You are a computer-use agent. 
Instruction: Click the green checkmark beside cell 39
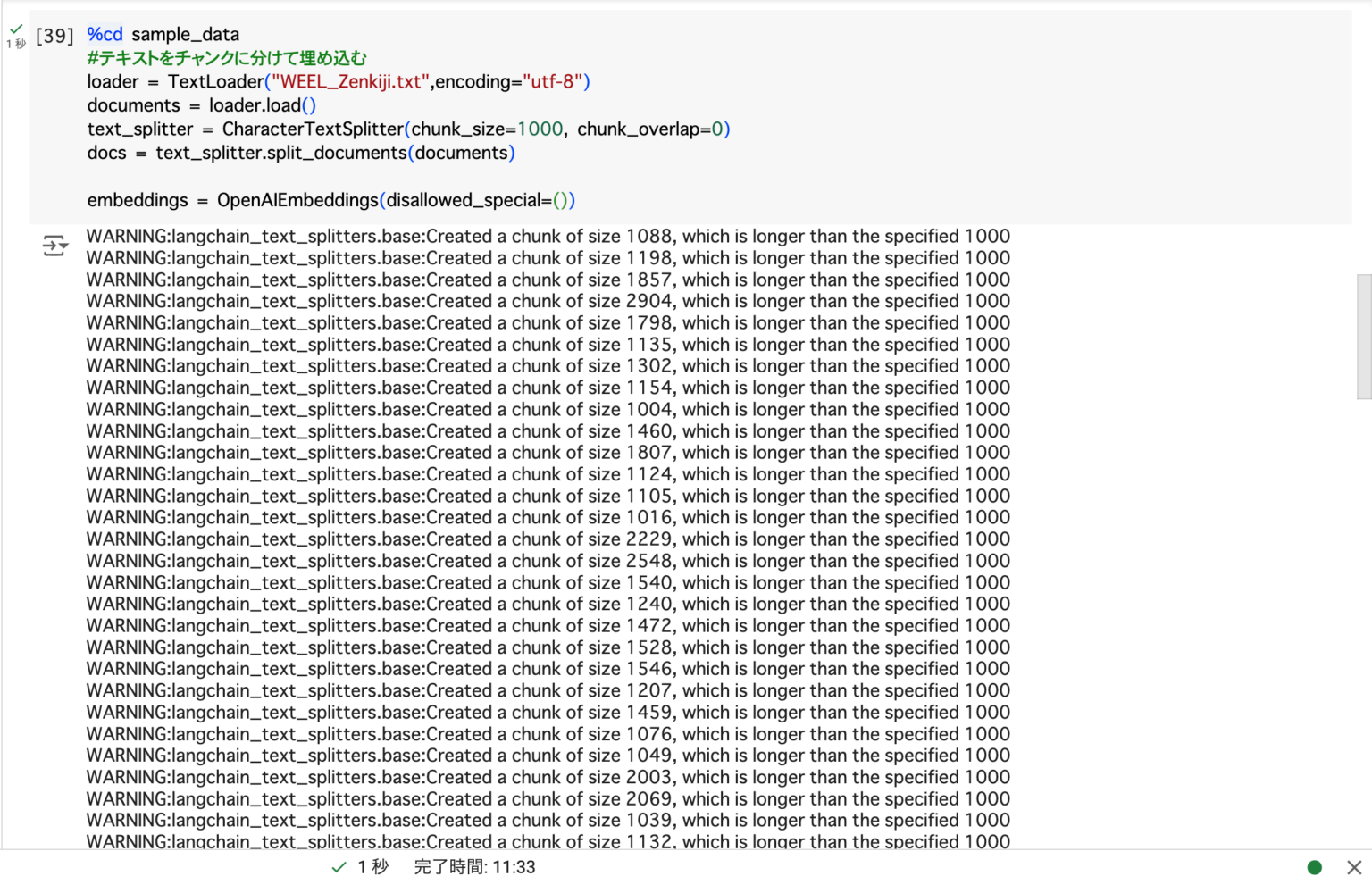click(x=16, y=29)
